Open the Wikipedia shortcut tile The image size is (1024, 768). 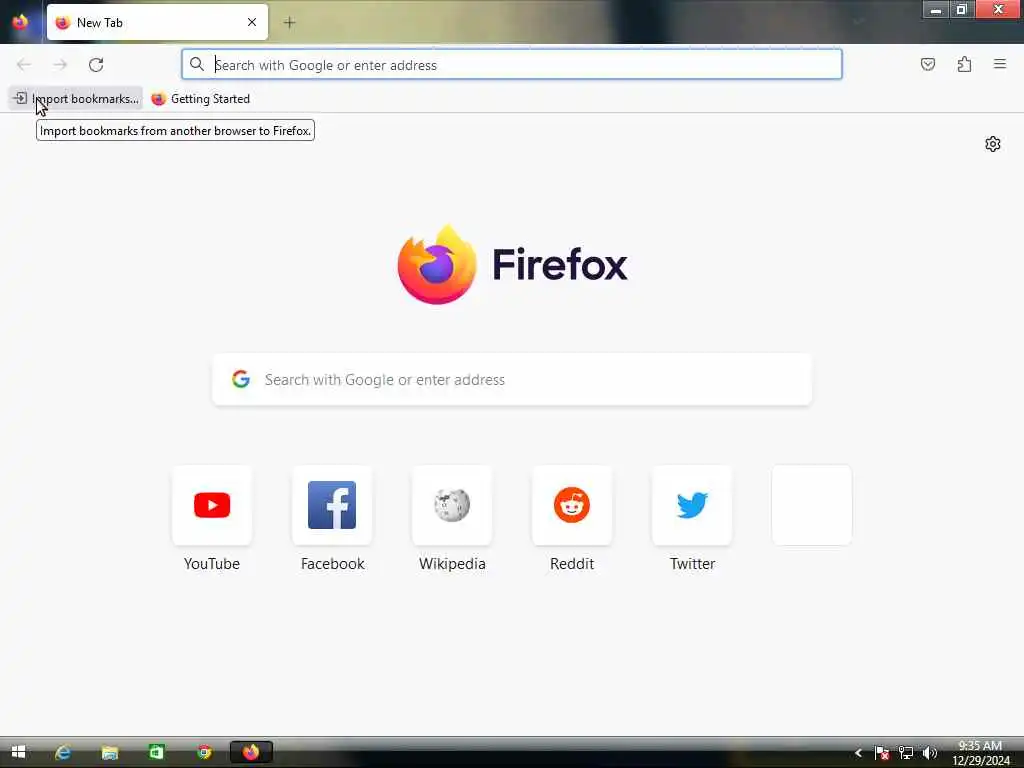click(452, 505)
